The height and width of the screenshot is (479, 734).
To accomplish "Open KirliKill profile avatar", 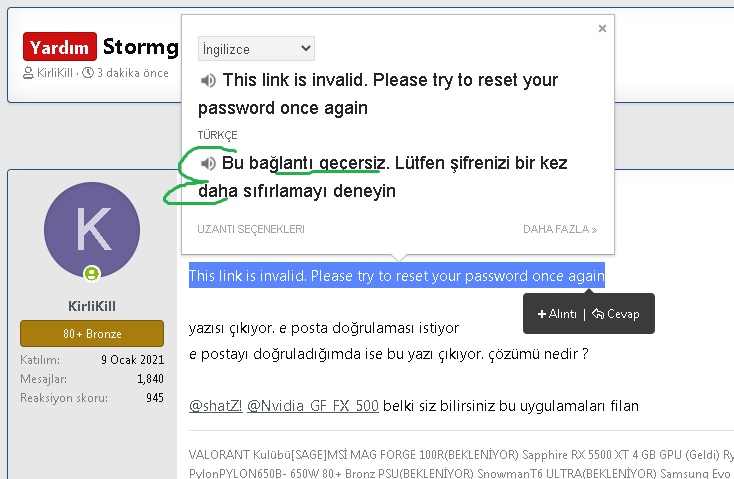I will tap(92, 230).
